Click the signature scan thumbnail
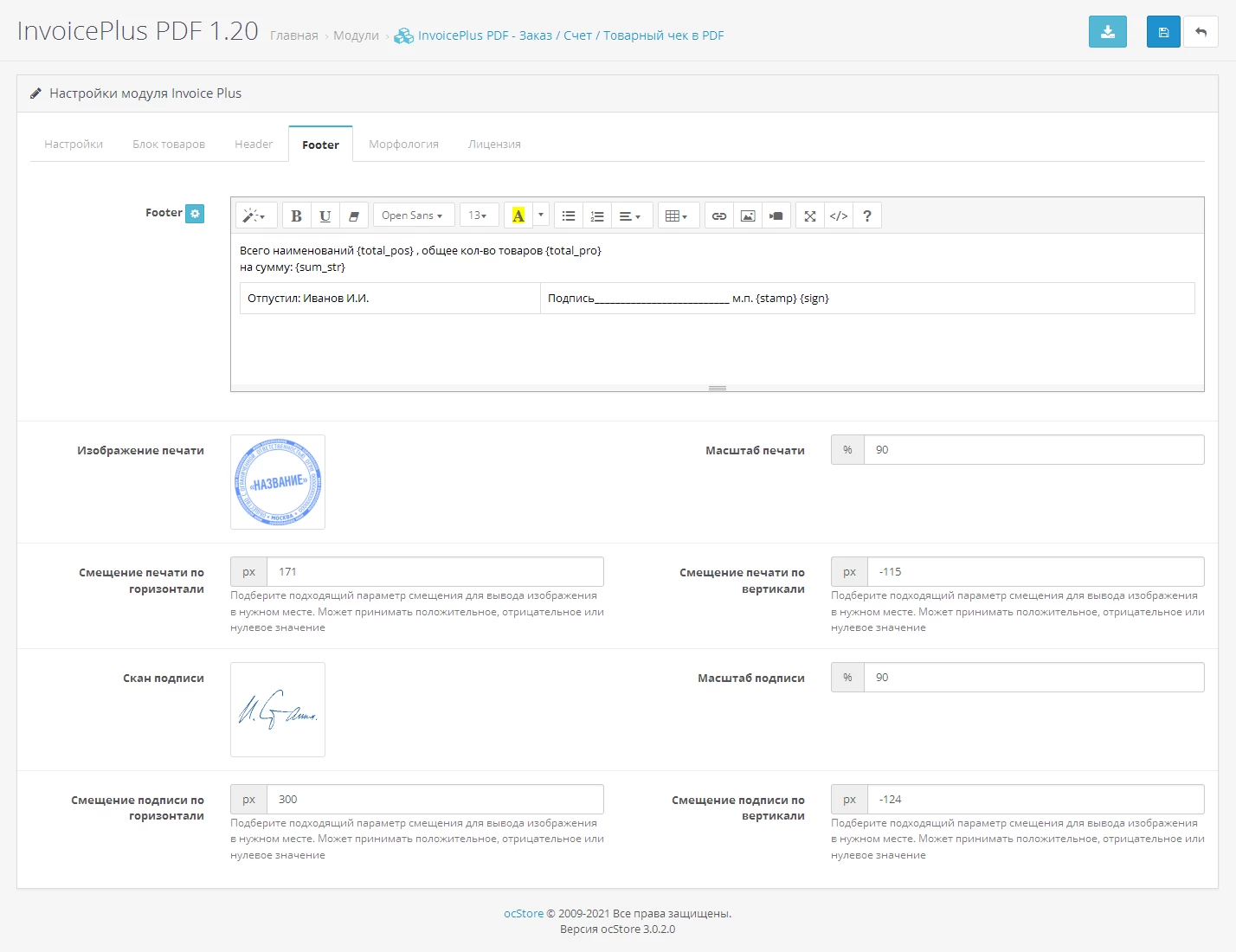1236x952 pixels. 278,710
